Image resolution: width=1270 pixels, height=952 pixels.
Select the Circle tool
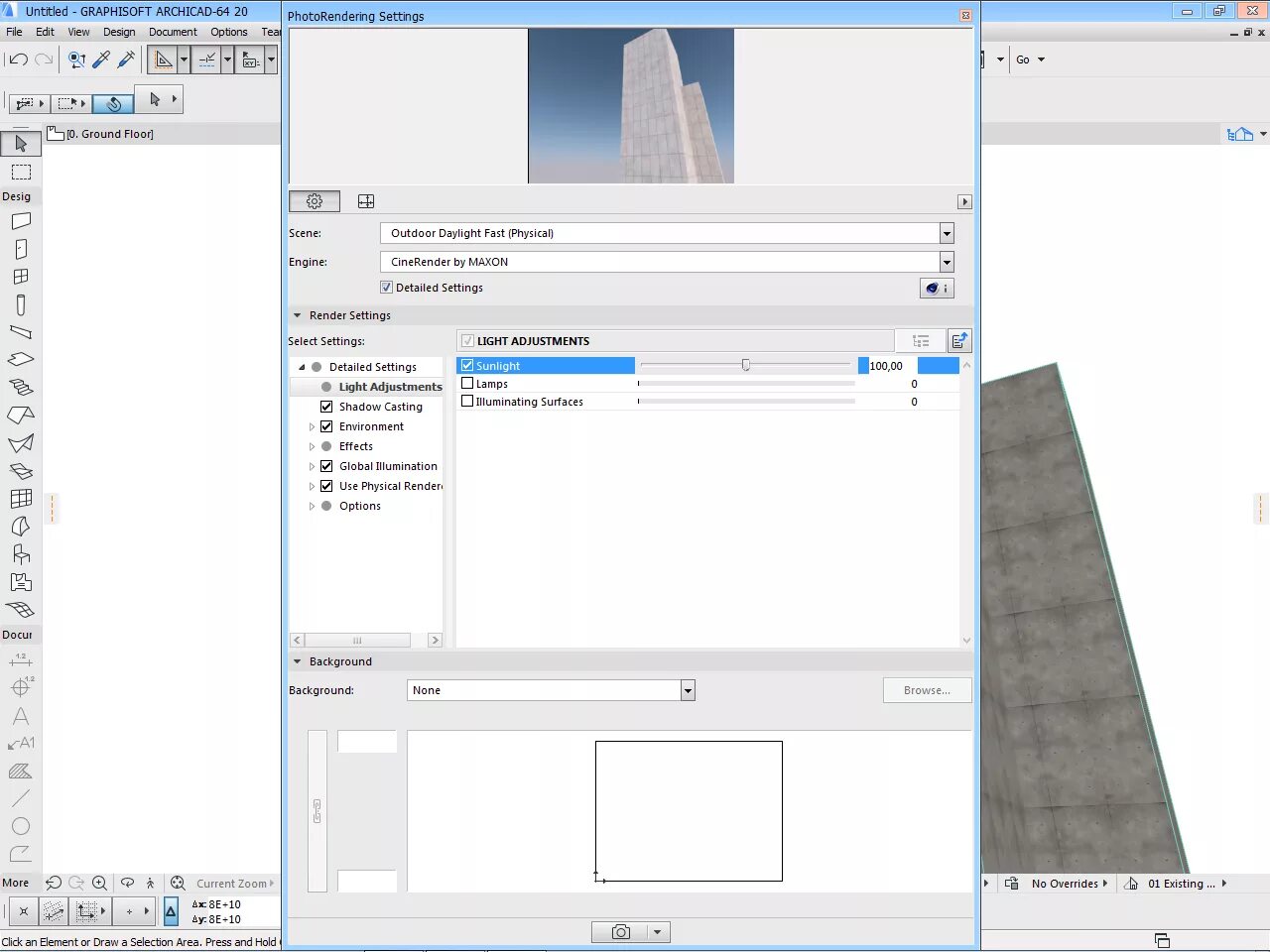(x=21, y=826)
